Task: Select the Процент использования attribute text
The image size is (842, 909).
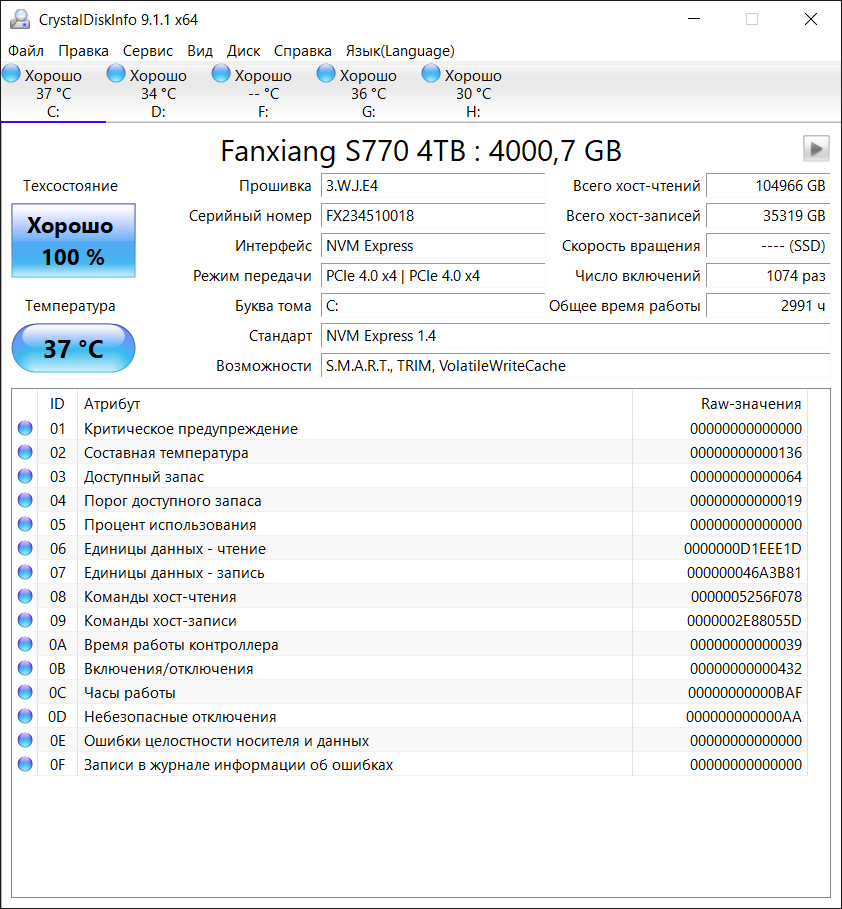Action: [170, 525]
